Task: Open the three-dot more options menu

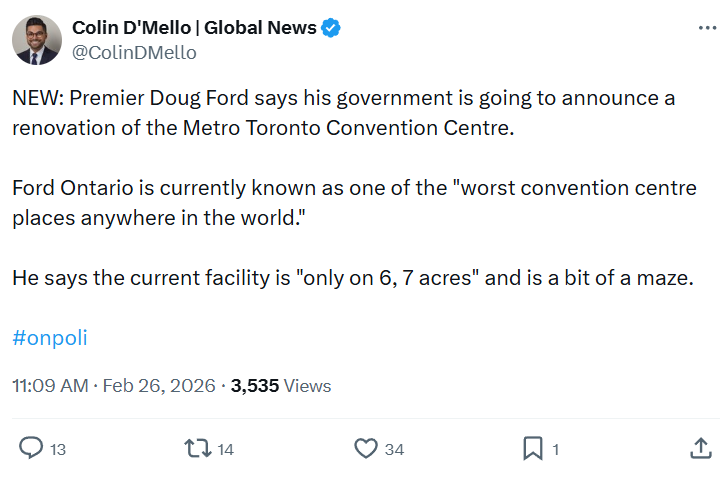Action: click(706, 29)
